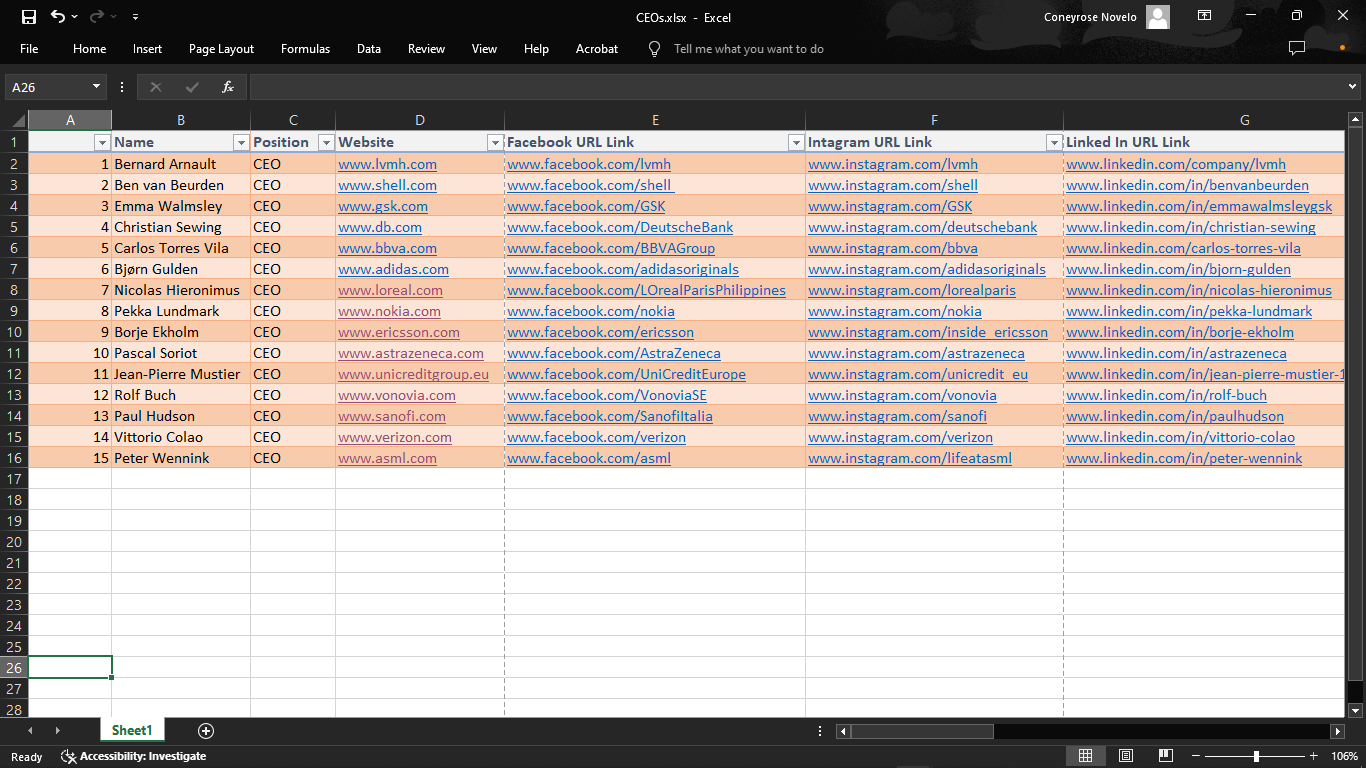Click the Name Box field

click(x=47, y=87)
